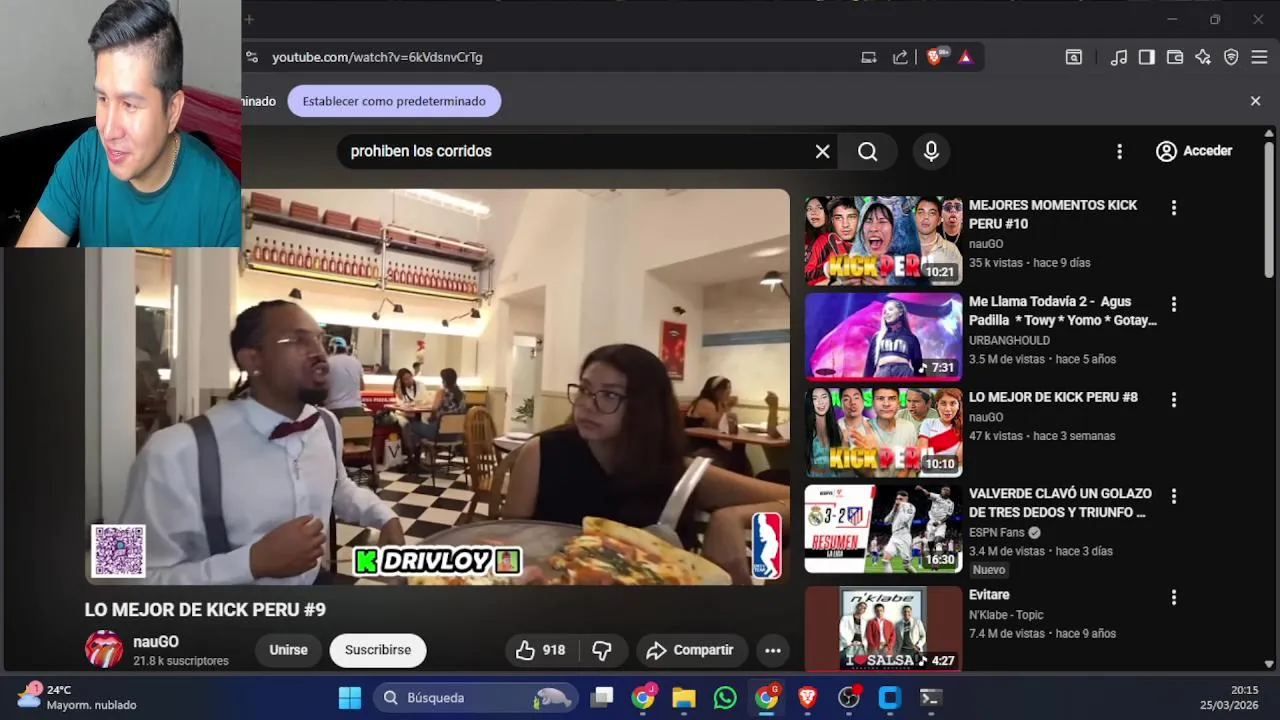Open Brave hamburger main menu
Viewport: 1280px width, 720px height.
click(x=1259, y=57)
